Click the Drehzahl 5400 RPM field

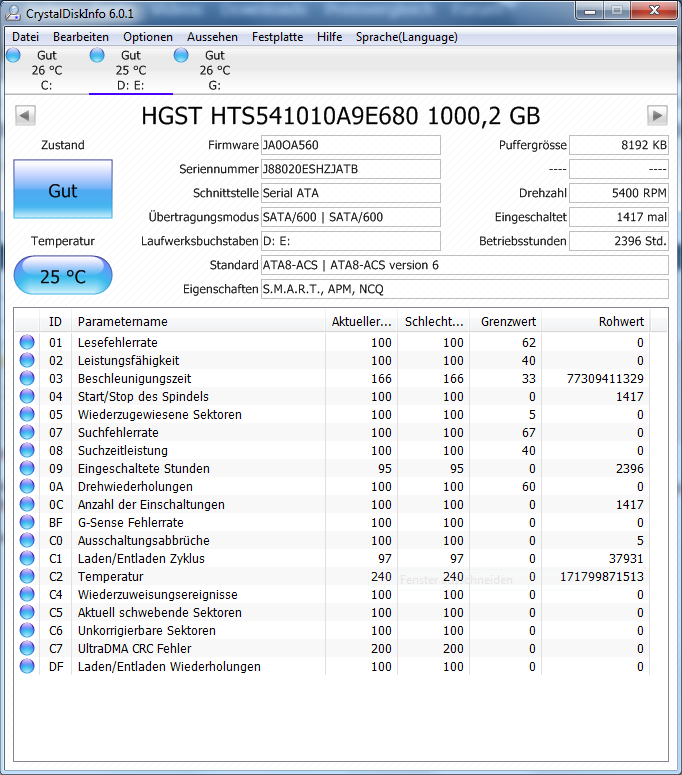click(619, 193)
